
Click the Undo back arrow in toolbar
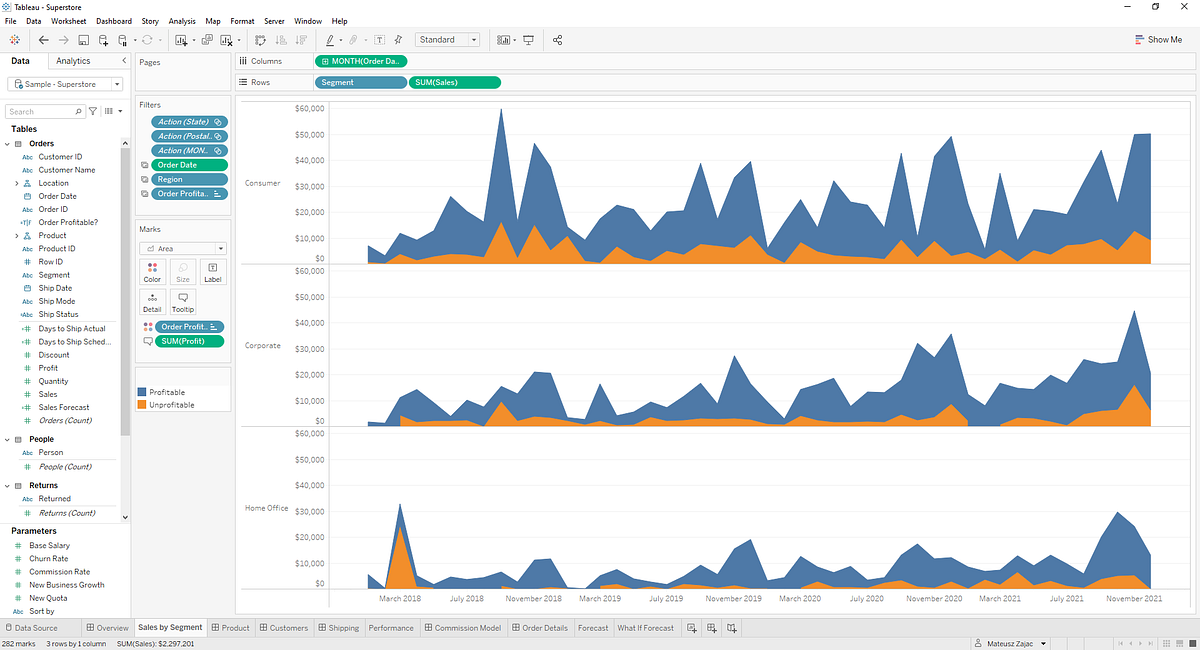(x=43, y=40)
